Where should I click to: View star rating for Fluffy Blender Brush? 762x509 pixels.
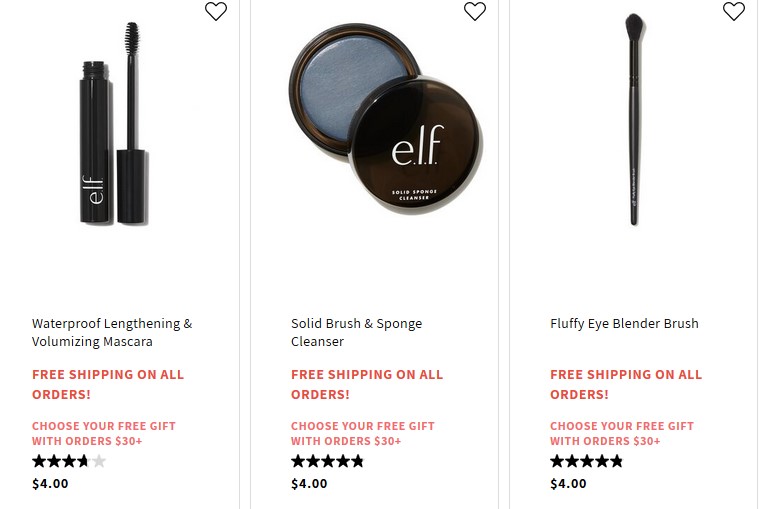(587, 461)
